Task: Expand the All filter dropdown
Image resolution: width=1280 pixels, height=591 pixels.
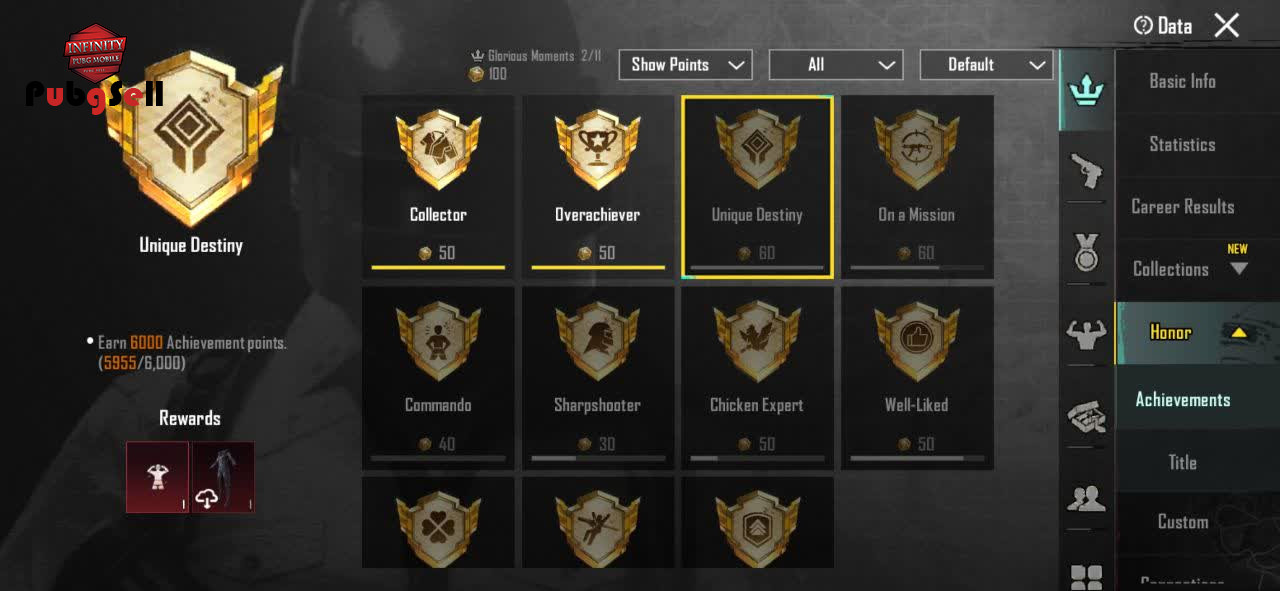Action: 836,65
